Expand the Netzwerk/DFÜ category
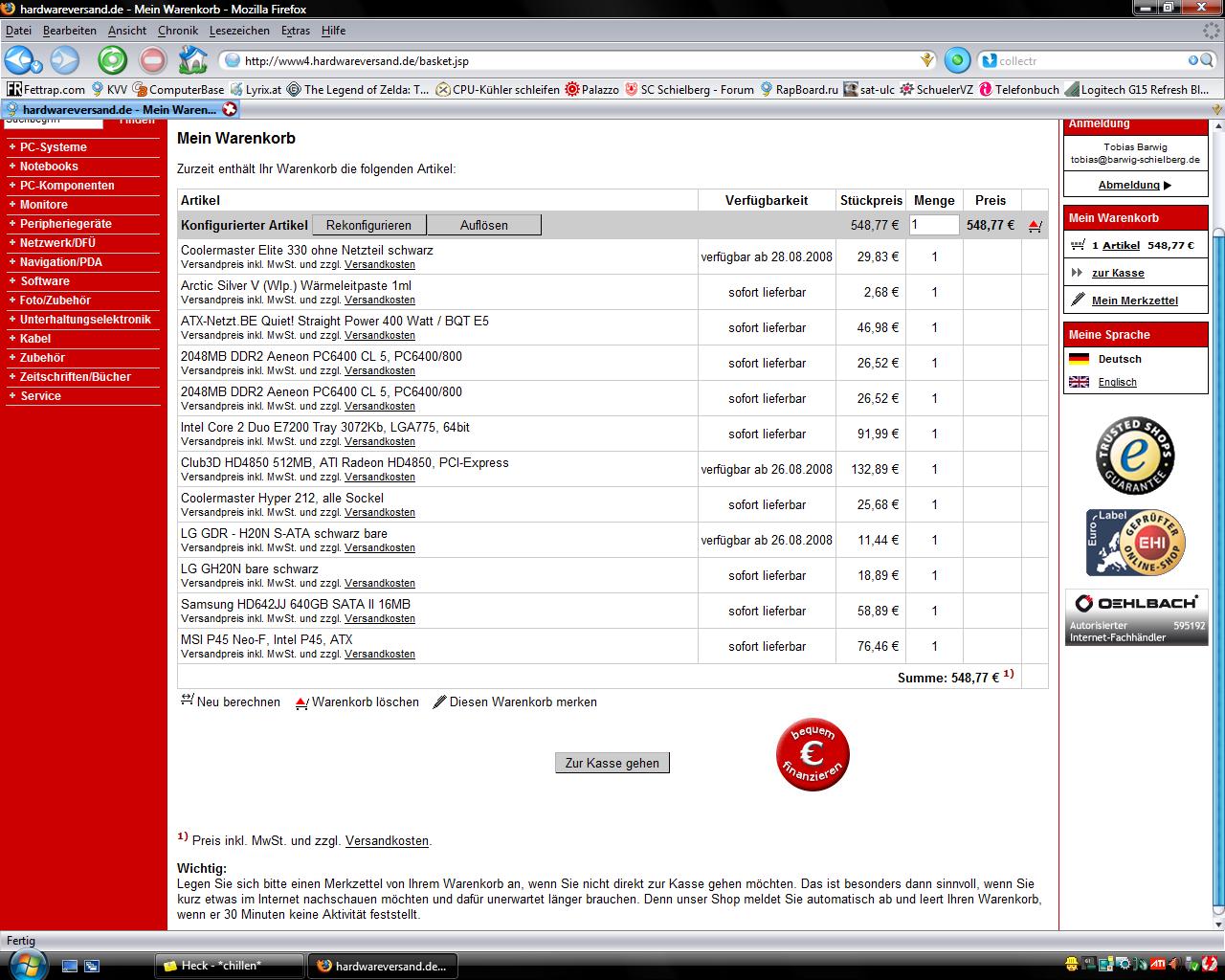The width and height of the screenshot is (1225, 980). pos(57,243)
